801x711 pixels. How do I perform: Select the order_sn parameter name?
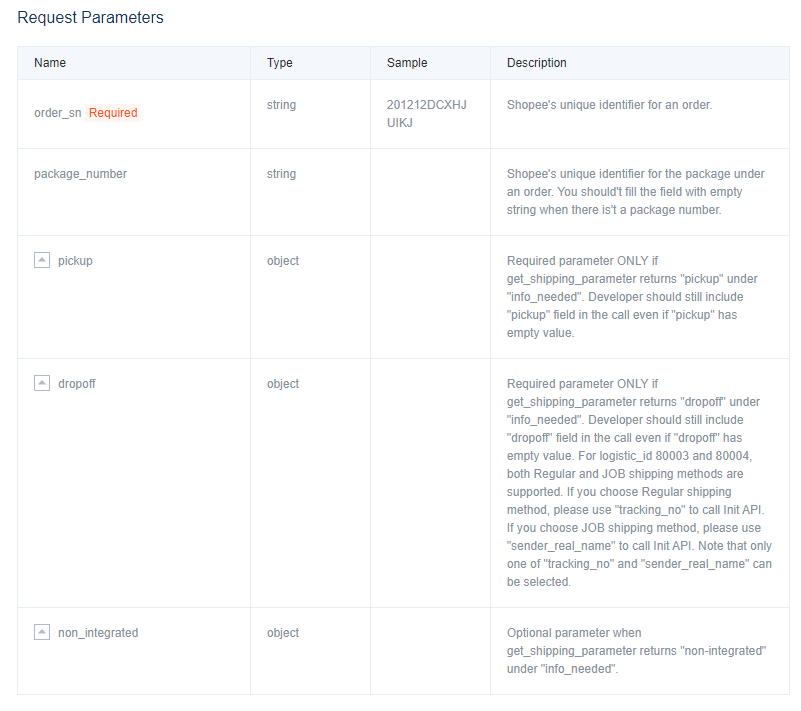coord(58,113)
